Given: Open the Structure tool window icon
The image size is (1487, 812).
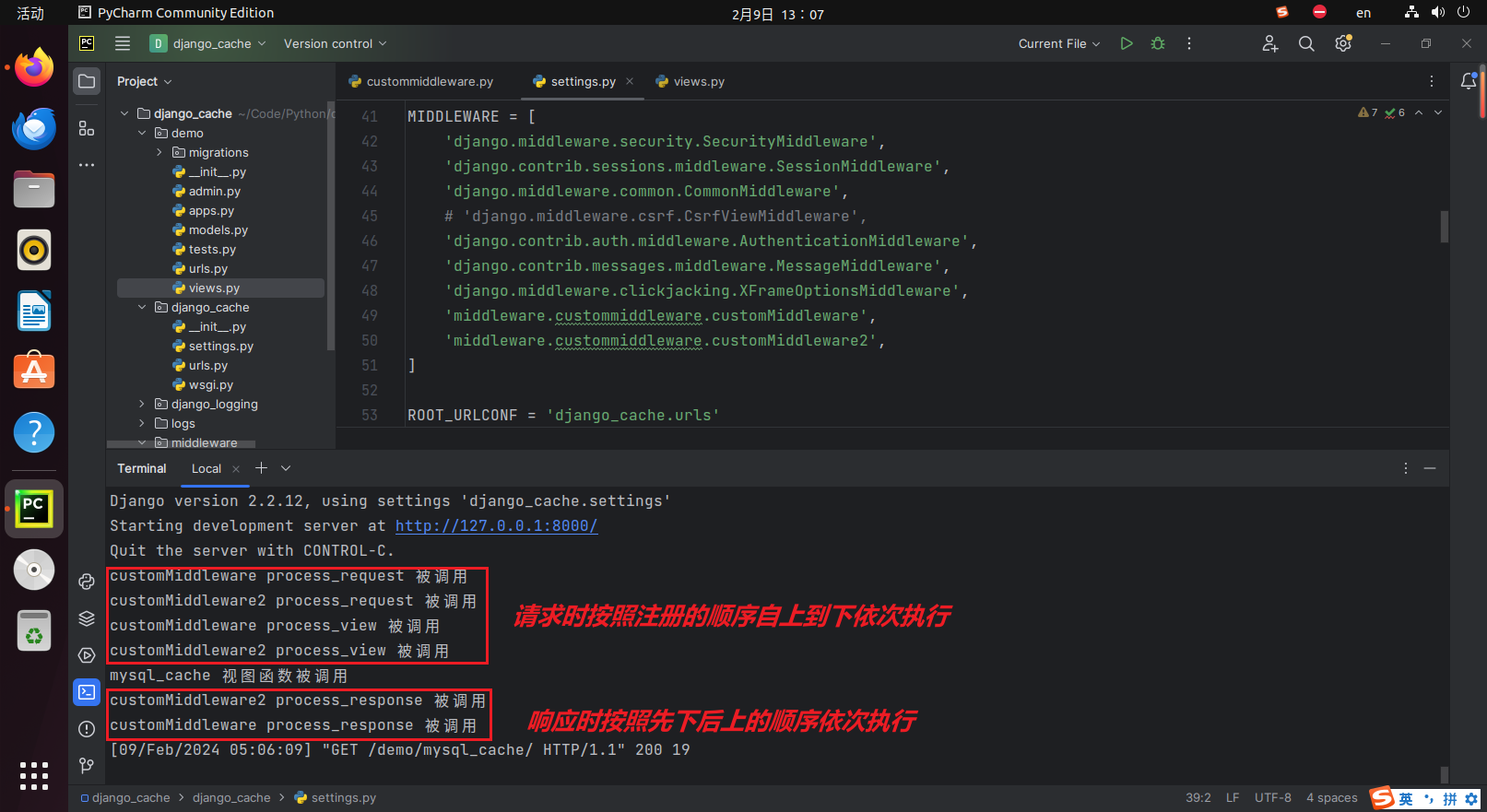Looking at the screenshot, I should pyautogui.click(x=87, y=128).
